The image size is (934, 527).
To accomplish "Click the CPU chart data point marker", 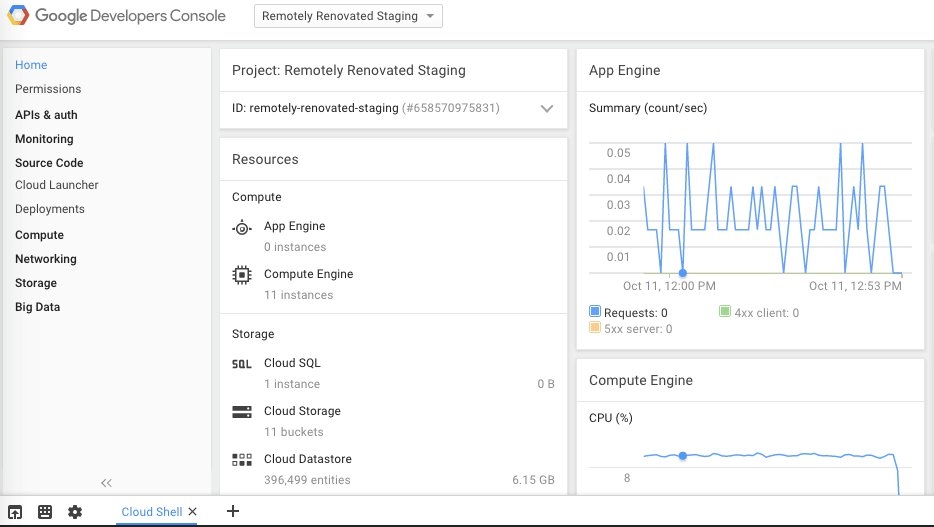I will (683, 456).
